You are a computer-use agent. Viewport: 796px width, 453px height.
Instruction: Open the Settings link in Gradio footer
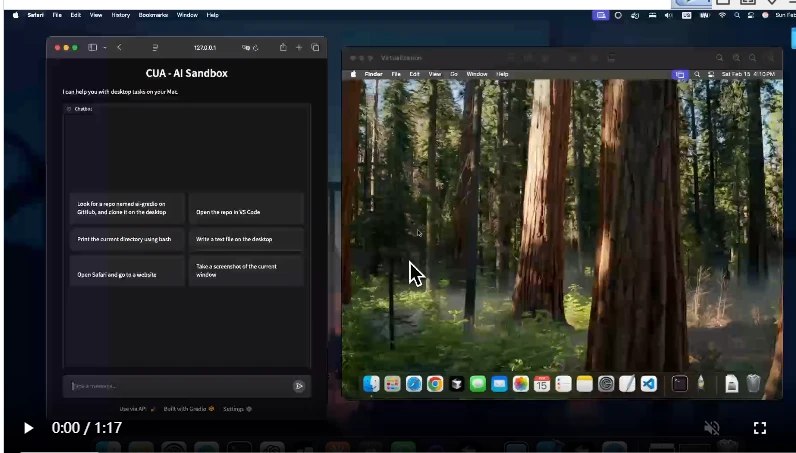(x=237, y=409)
